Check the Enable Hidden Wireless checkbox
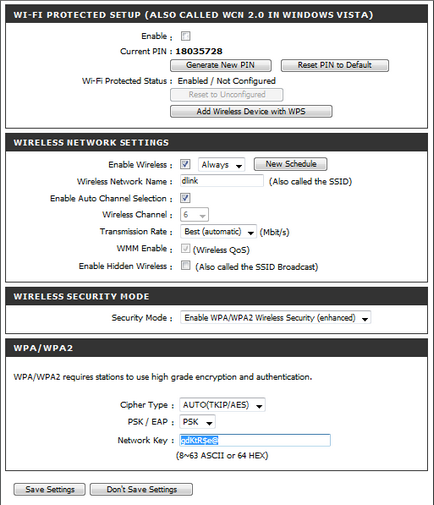Screen dimensions: 434x505 [185, 265]
